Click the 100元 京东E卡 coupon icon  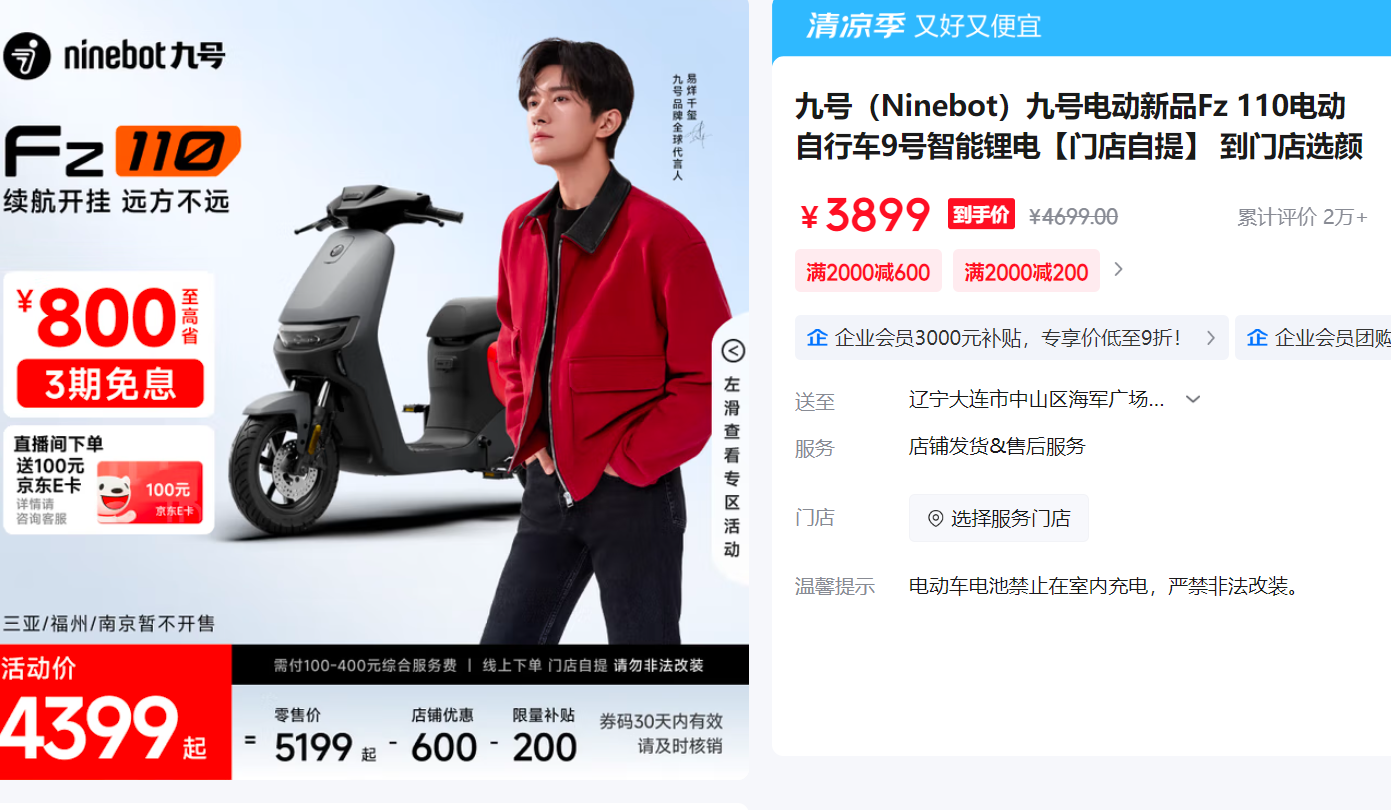149,492
